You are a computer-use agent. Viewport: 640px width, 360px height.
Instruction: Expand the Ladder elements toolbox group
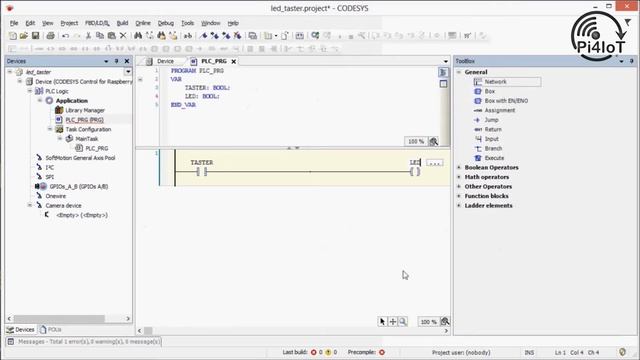(x=459, y=206)
